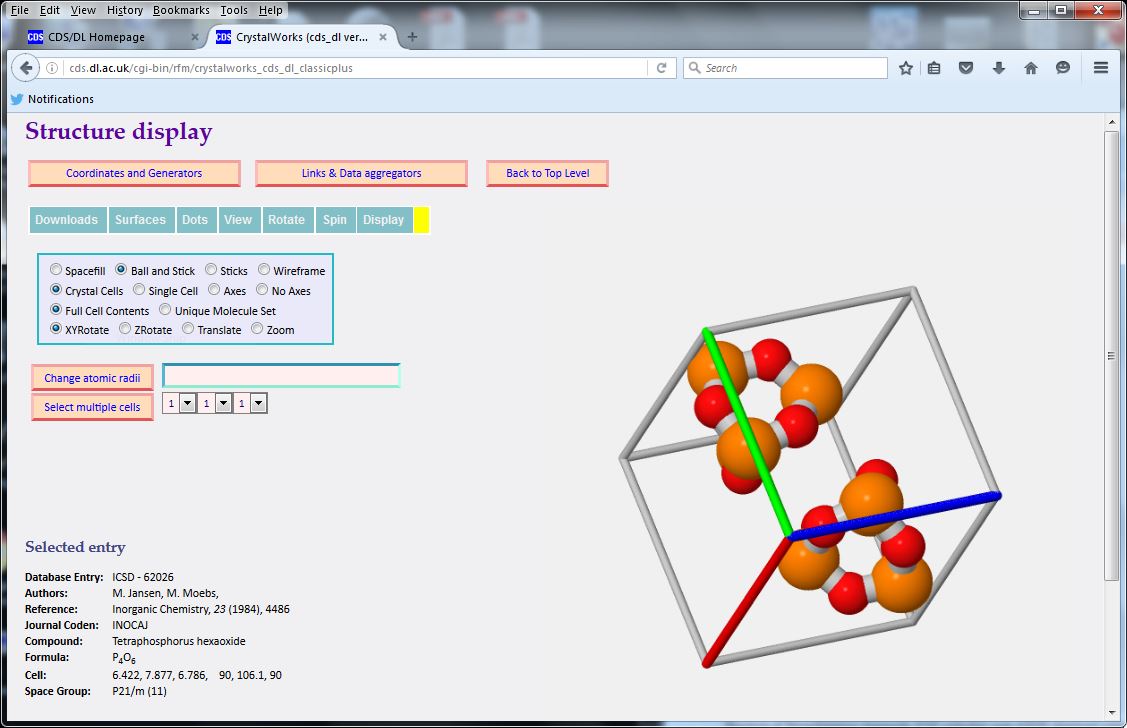Click the URL address bar
Screen dimensions: 1127x728
(356, 68)
